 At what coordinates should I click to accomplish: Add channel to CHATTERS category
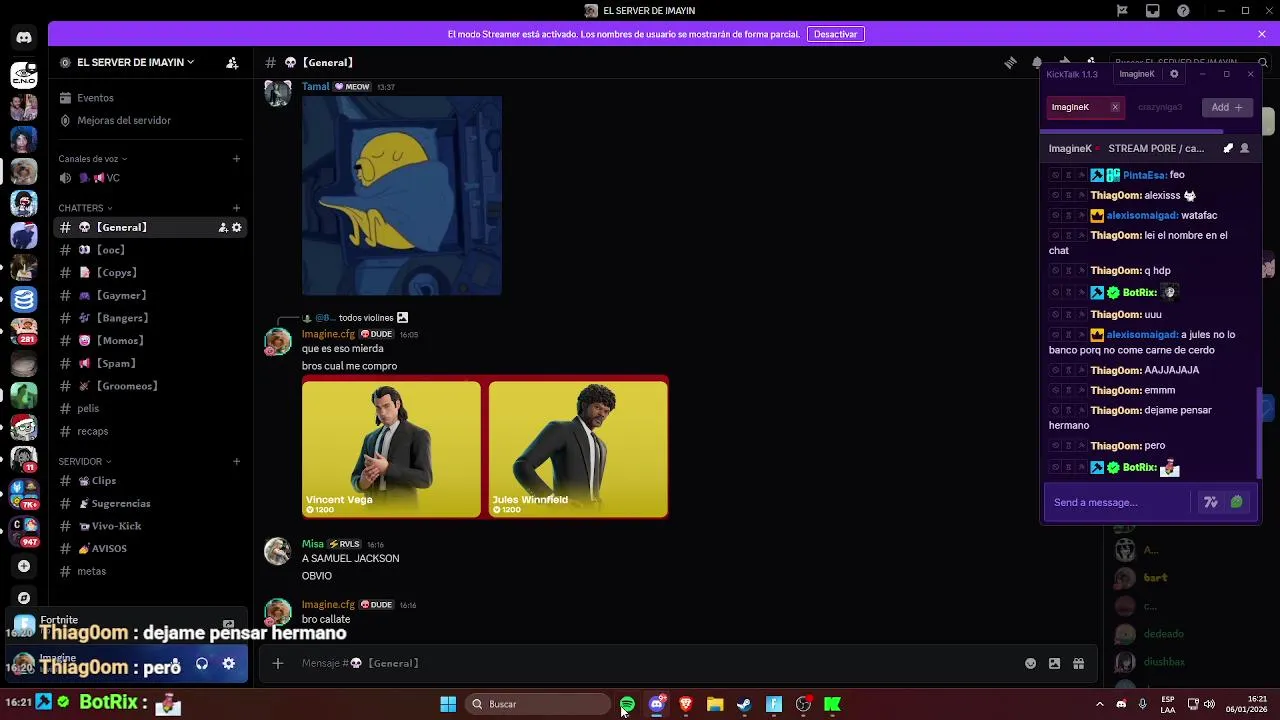[x=237, y=208]
